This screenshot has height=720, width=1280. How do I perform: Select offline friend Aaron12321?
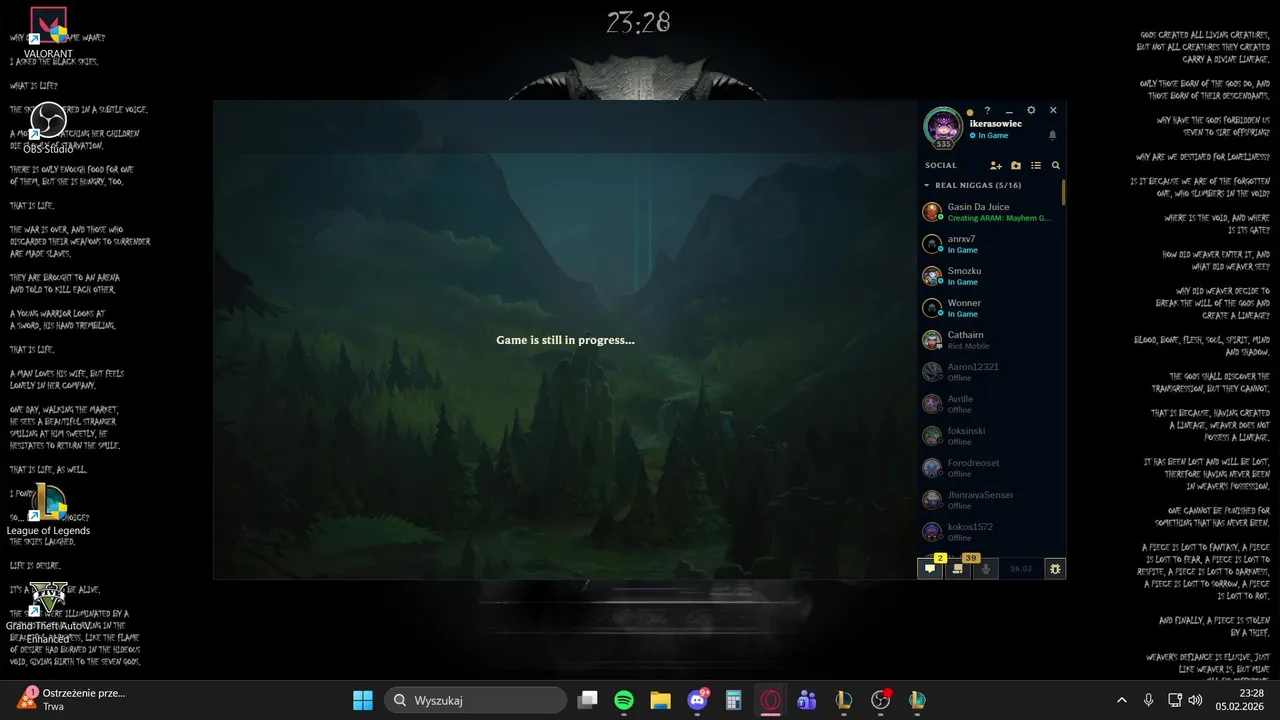pos(990,372)
